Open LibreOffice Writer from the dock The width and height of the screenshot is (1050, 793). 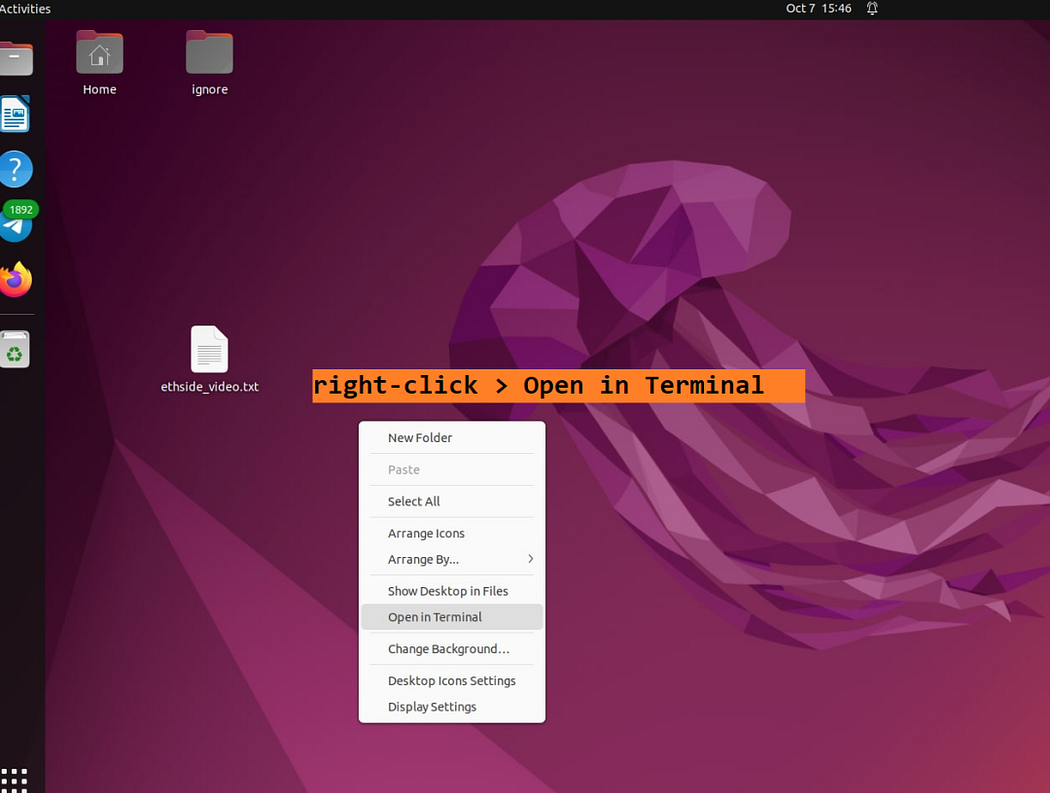point(15,115)
